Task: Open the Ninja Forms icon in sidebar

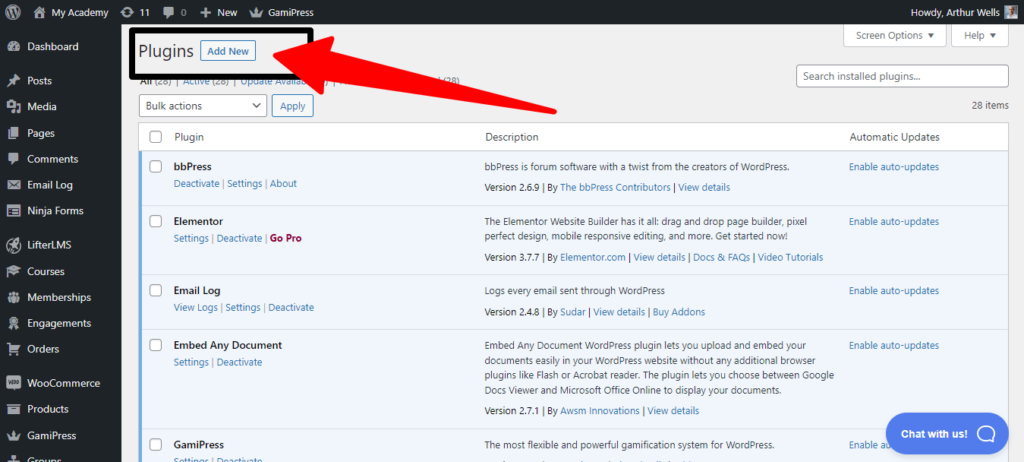Action: [13, 210]
